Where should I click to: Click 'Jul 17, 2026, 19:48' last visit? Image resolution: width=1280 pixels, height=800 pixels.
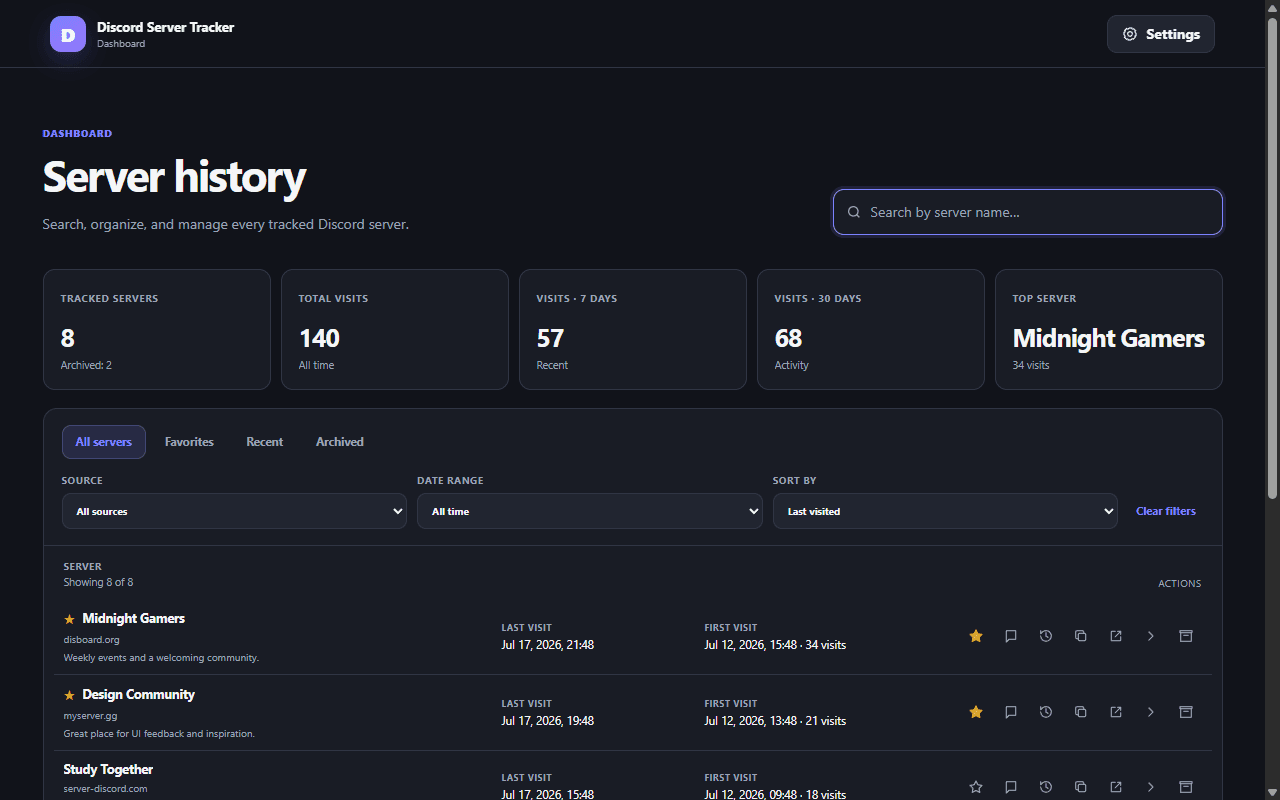click(547, 721)
